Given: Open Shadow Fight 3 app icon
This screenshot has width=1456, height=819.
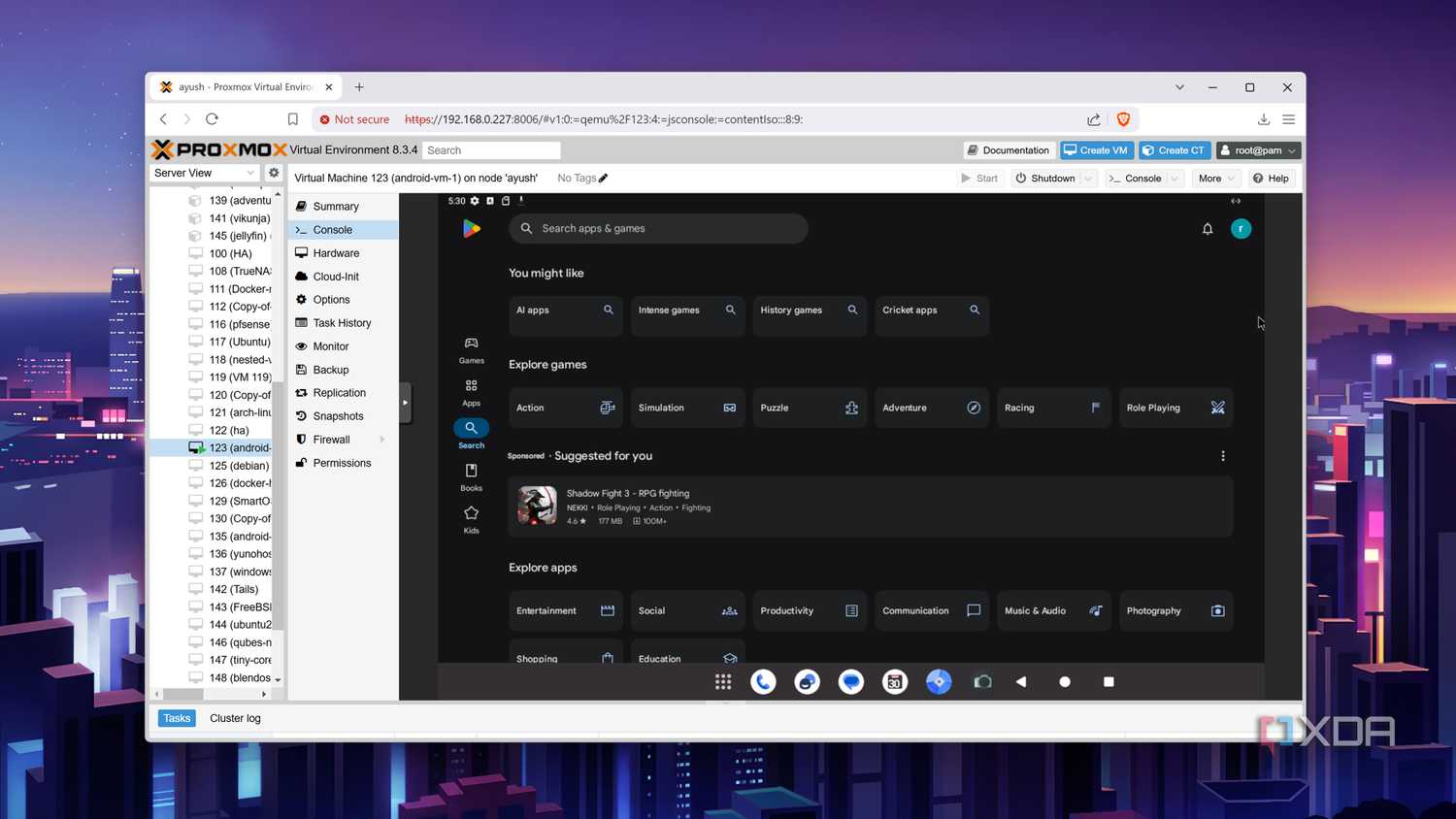Looking at the screenshot, I should [537, 507].
